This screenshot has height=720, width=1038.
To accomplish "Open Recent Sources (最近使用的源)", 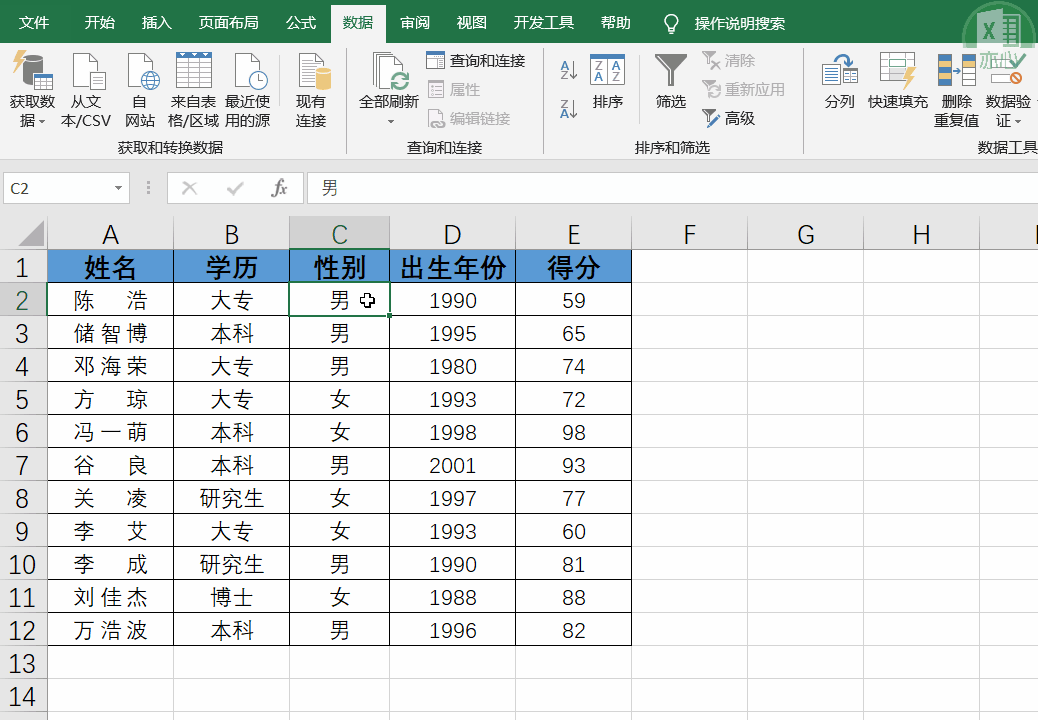I will point(248,91).
